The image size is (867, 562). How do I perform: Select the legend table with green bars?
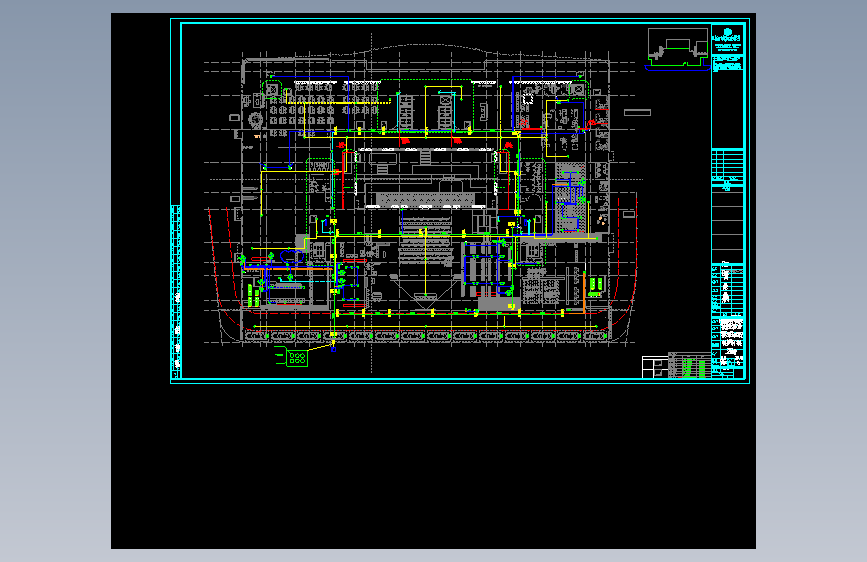(x=690, y=366)
